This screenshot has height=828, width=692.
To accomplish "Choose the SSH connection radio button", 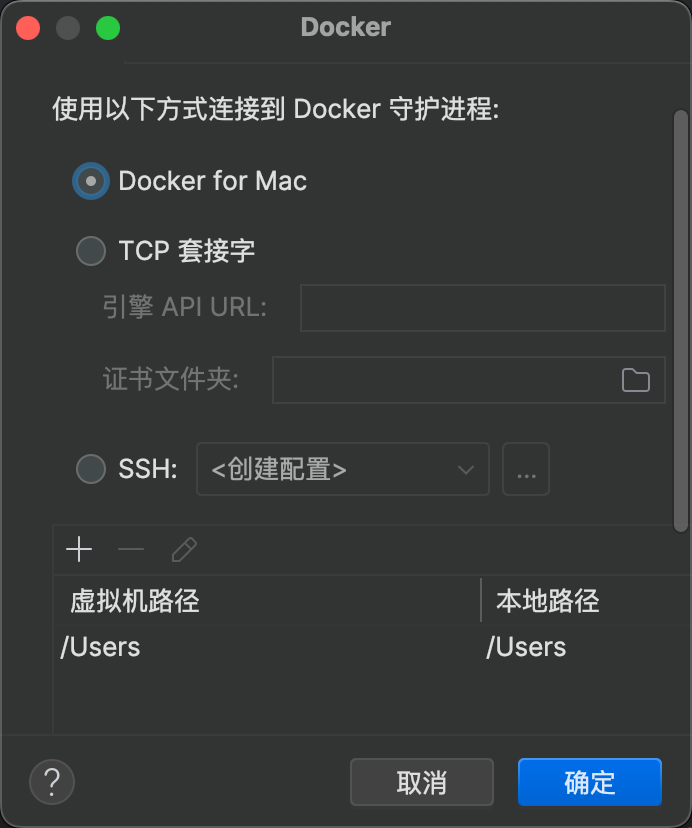I will pyautogui.click(x=91, y=469).
